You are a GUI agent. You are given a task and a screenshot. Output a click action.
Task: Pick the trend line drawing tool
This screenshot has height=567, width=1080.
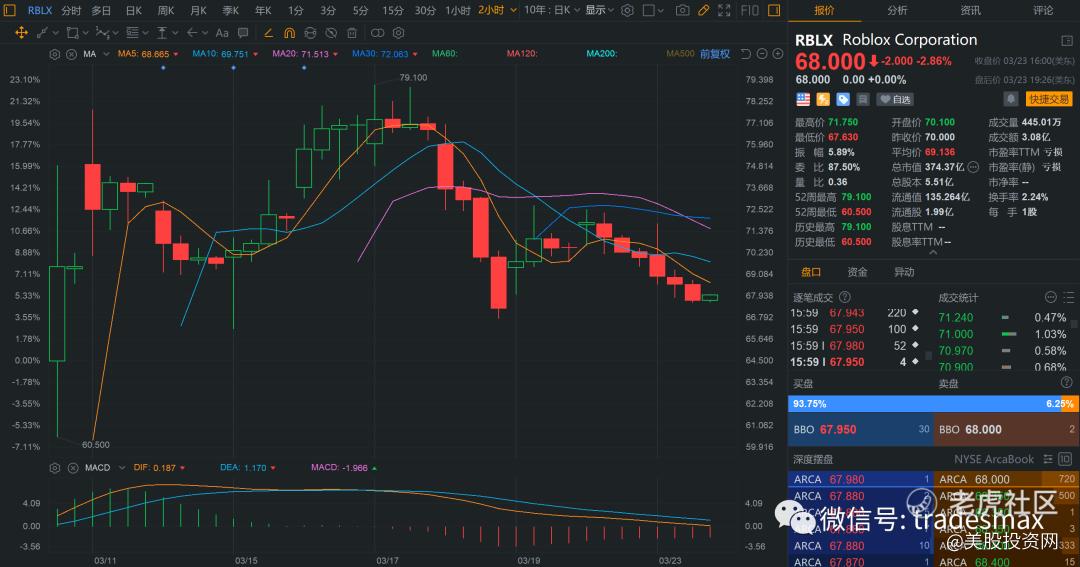(42, 32)
